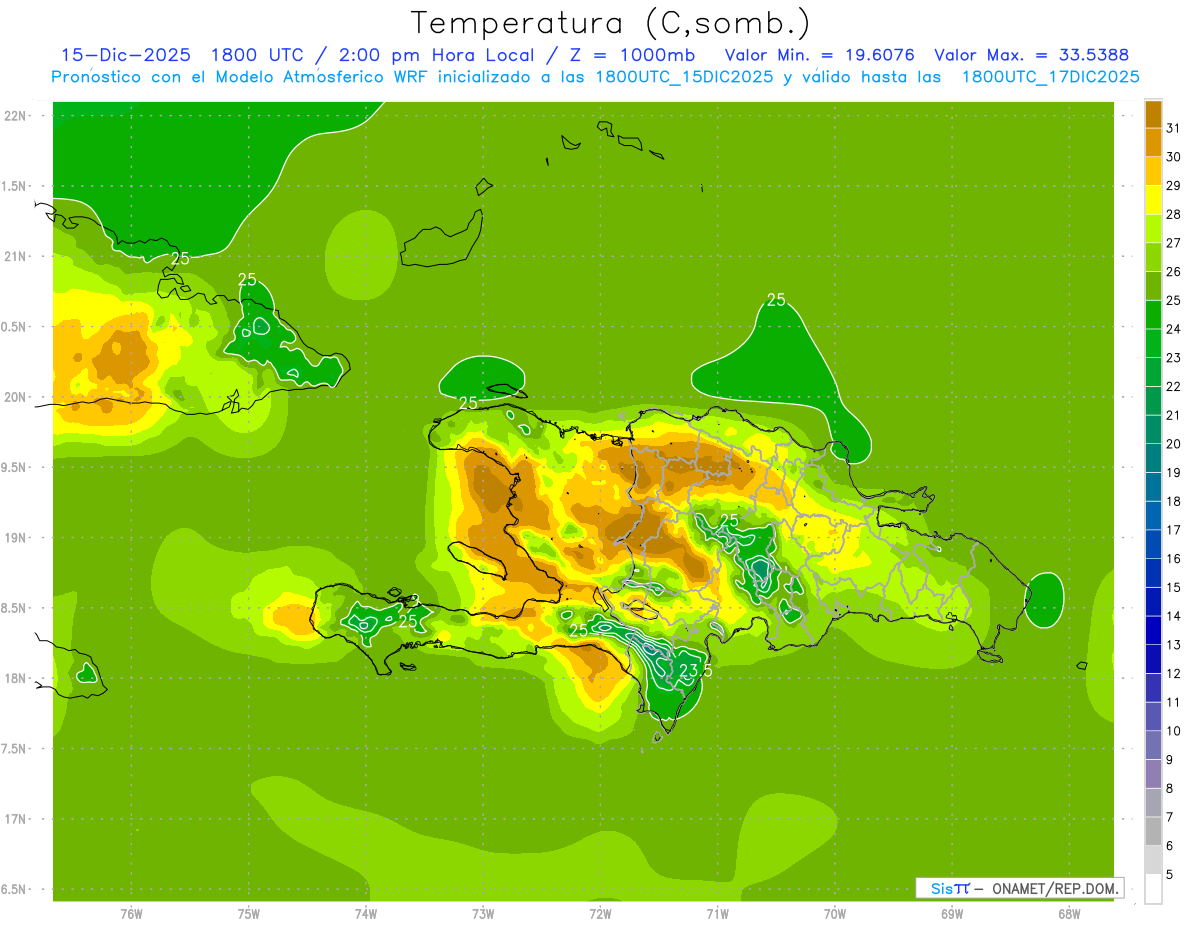1200x927 pixels.
Task: Click the '25' contour label on Haiti's southwest peninsula
Action: pos(407,620)
